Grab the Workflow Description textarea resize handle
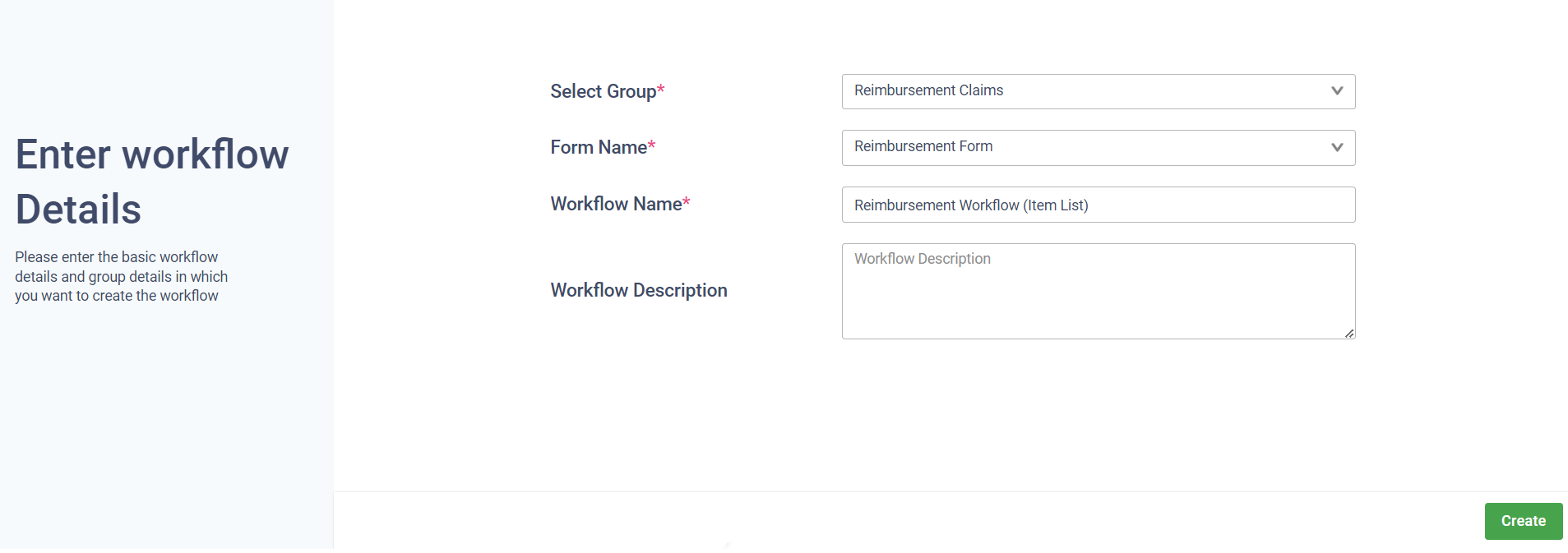 point(1349,333)
